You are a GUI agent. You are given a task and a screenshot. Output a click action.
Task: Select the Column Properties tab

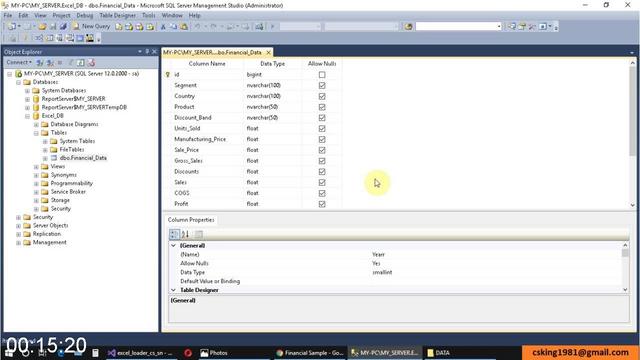tap(191, 220)
